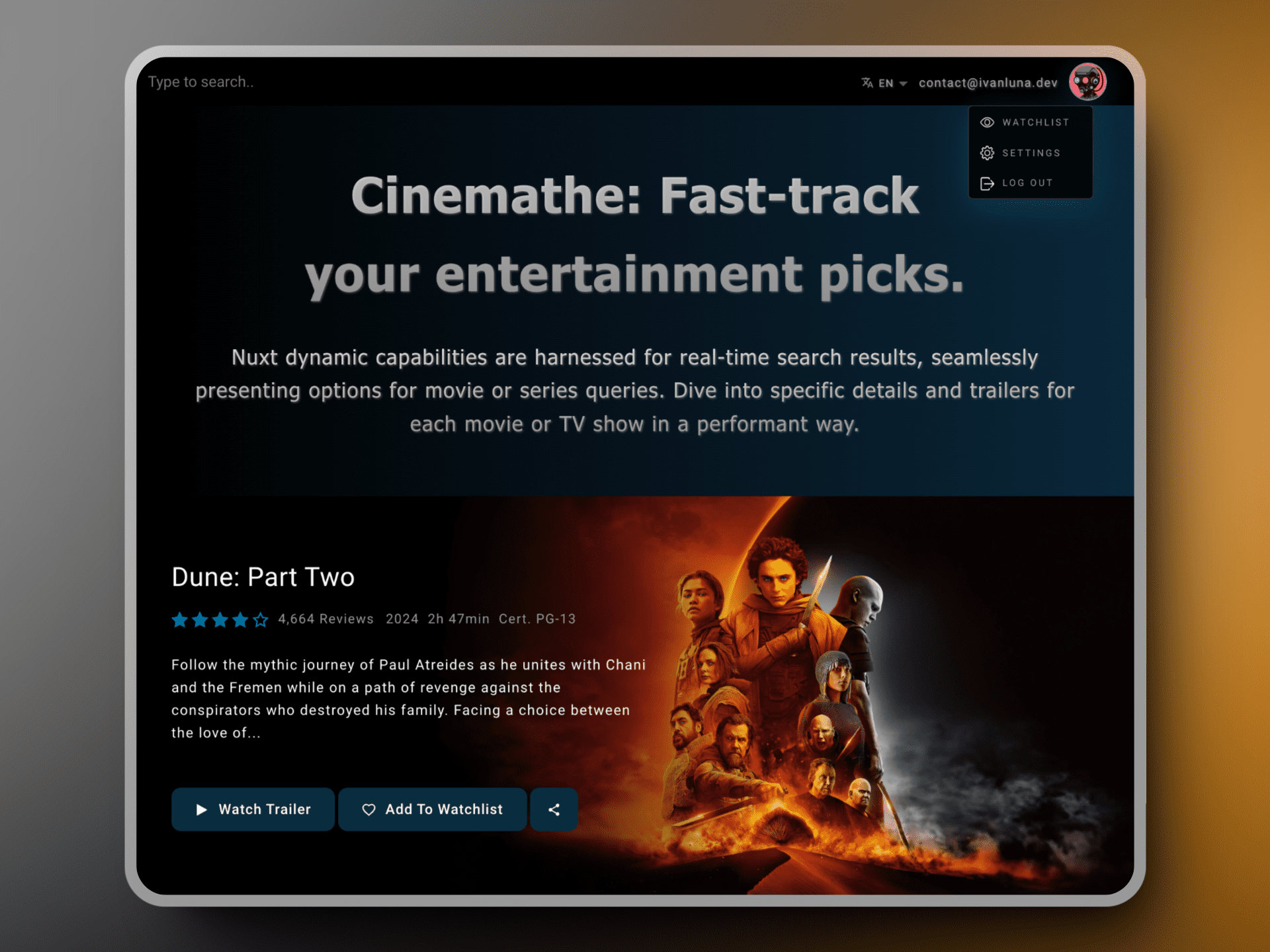Screen dimensions: 1270x952
Task: Click the share icon button
Action: pyautogui.click(x=554, y=808)
